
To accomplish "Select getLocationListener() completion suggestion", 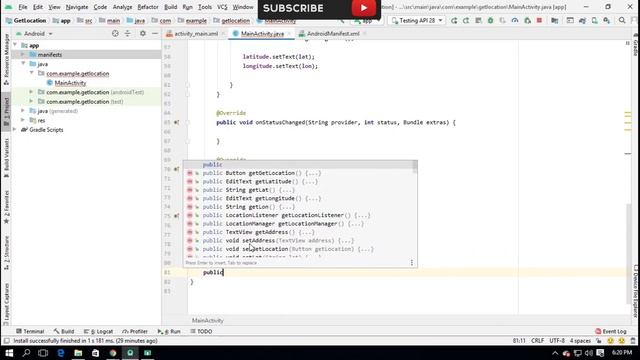I will [x=300, y=215].
